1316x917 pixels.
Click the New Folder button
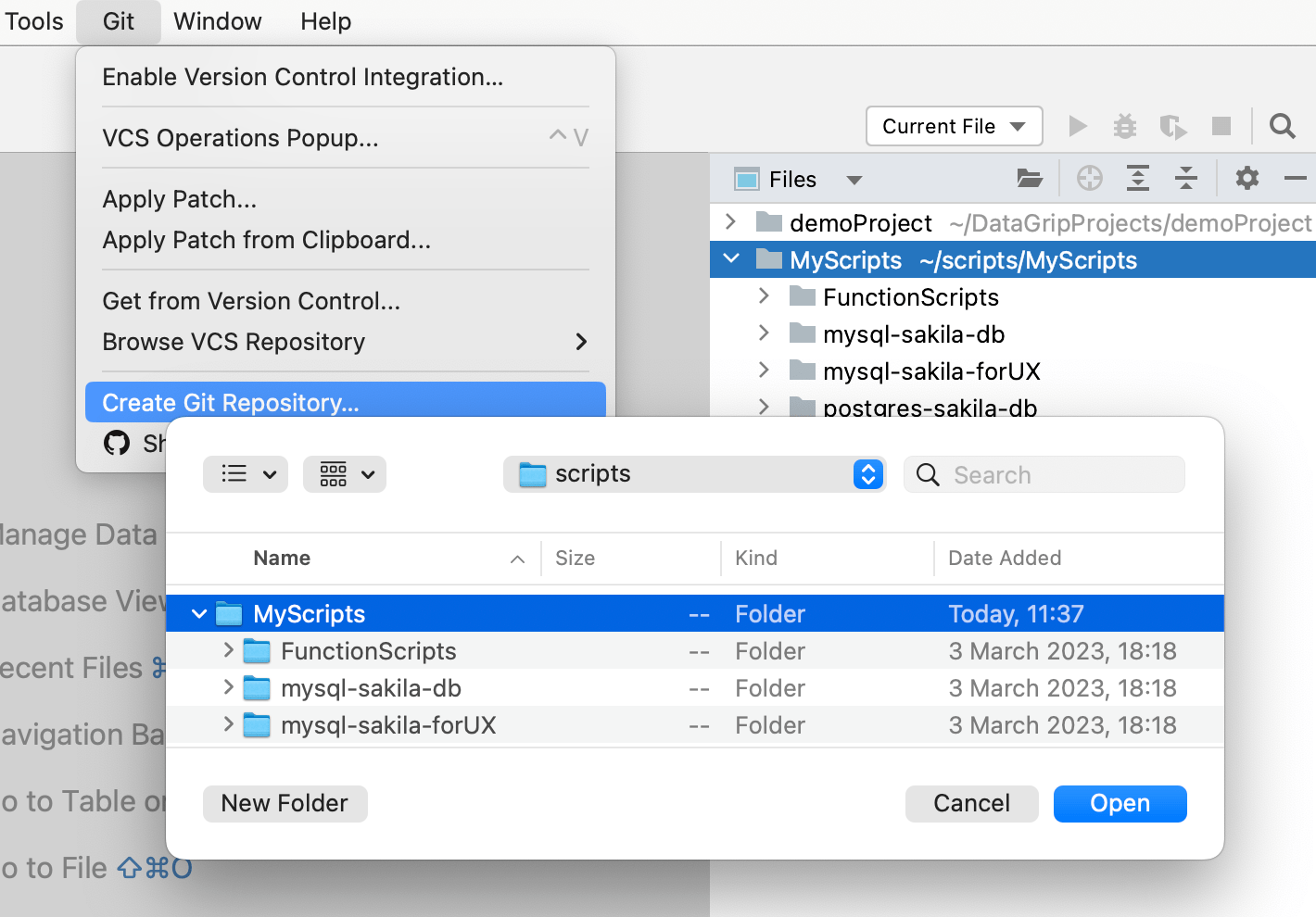pos(285,803)
